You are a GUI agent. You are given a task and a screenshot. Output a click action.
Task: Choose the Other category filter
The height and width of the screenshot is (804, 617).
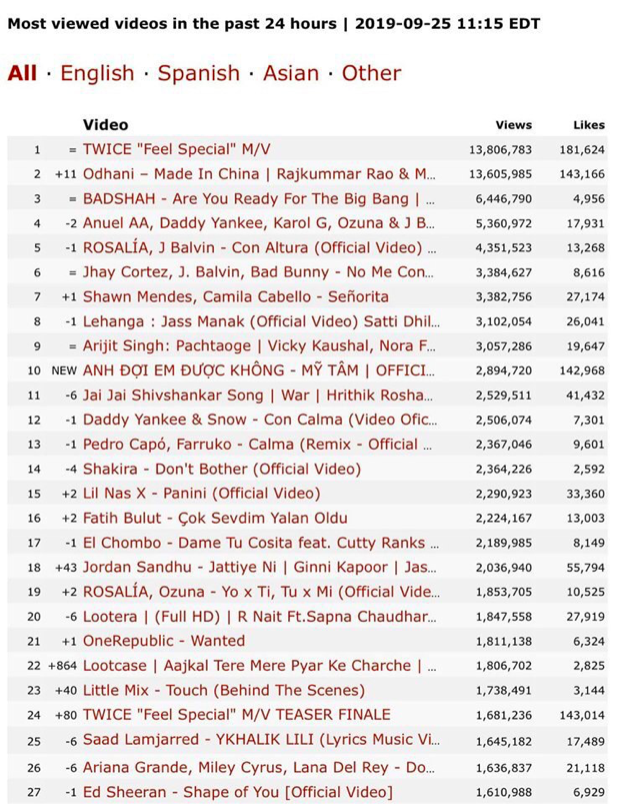[371, 73]
